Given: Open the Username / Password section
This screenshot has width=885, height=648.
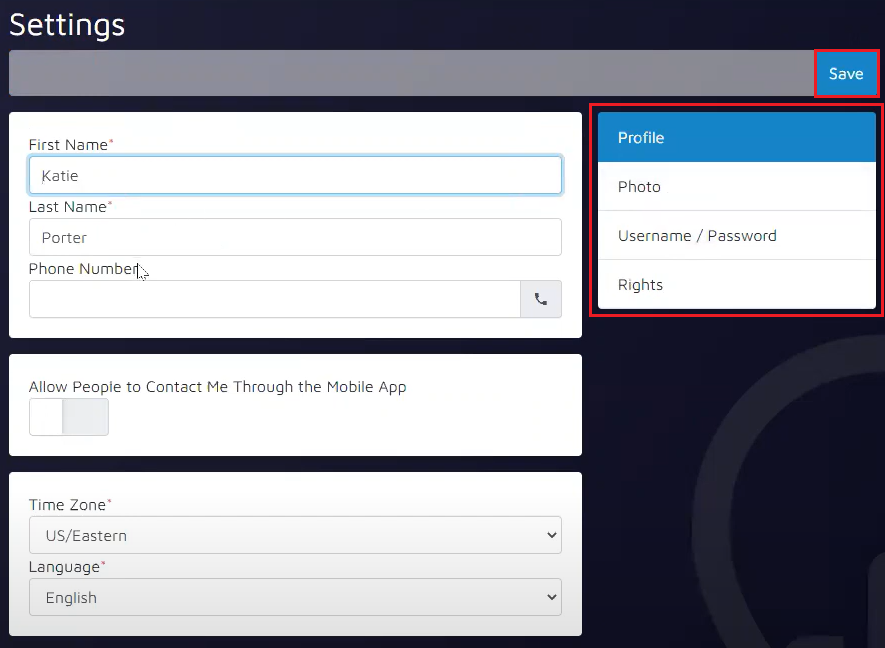Looking at the screenshot, I should pyautogui.click(x=736, y=236).
